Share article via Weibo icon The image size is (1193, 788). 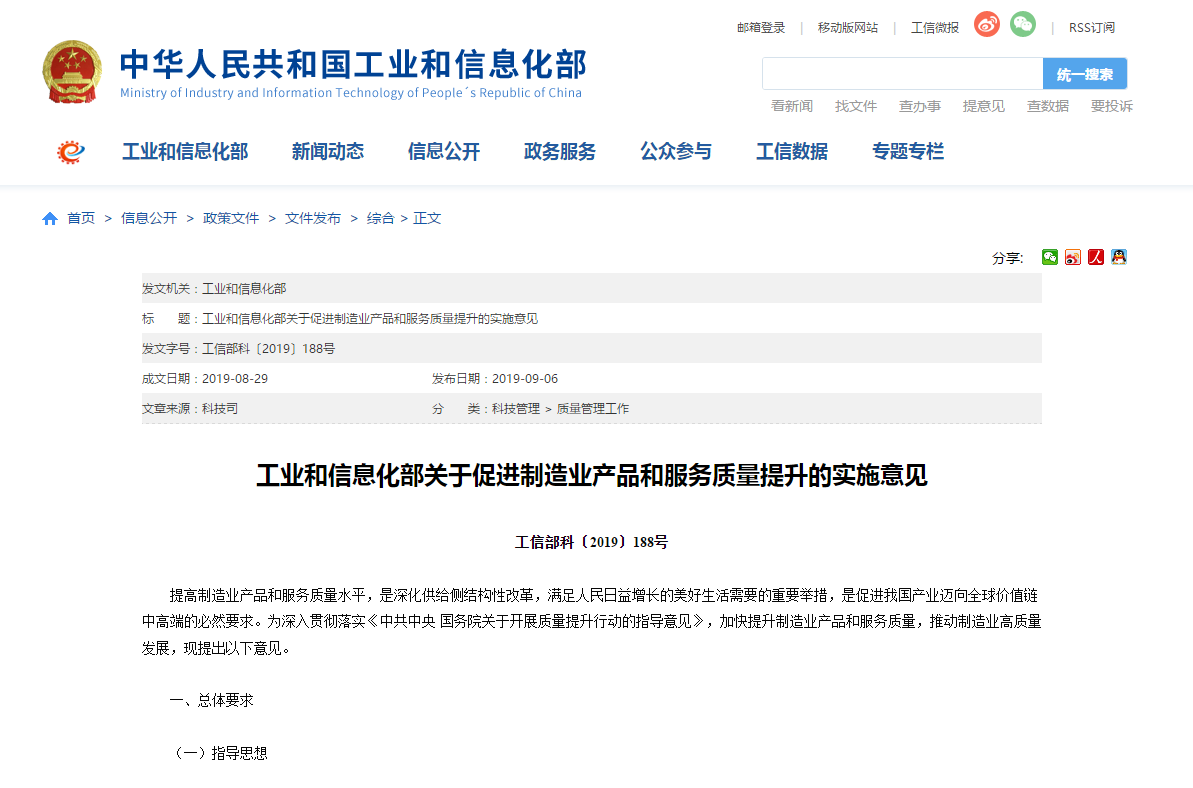1073,257
